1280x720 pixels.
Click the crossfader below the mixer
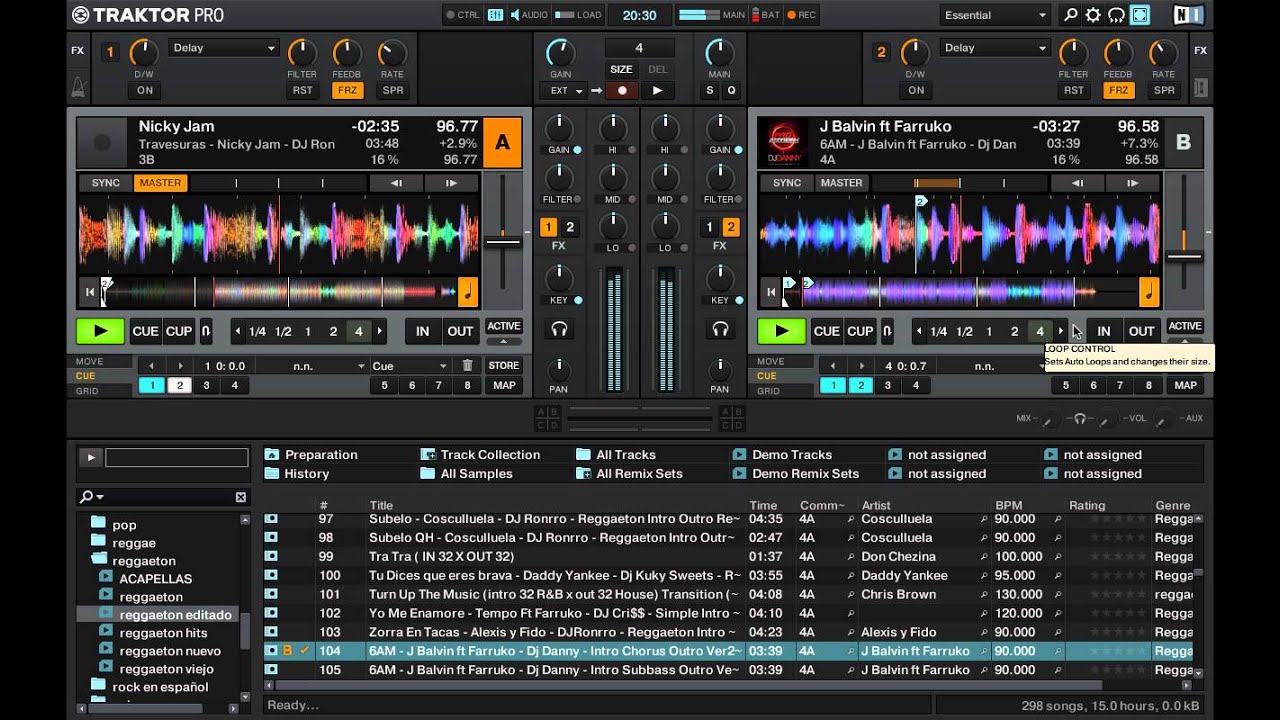coord(640,418)
